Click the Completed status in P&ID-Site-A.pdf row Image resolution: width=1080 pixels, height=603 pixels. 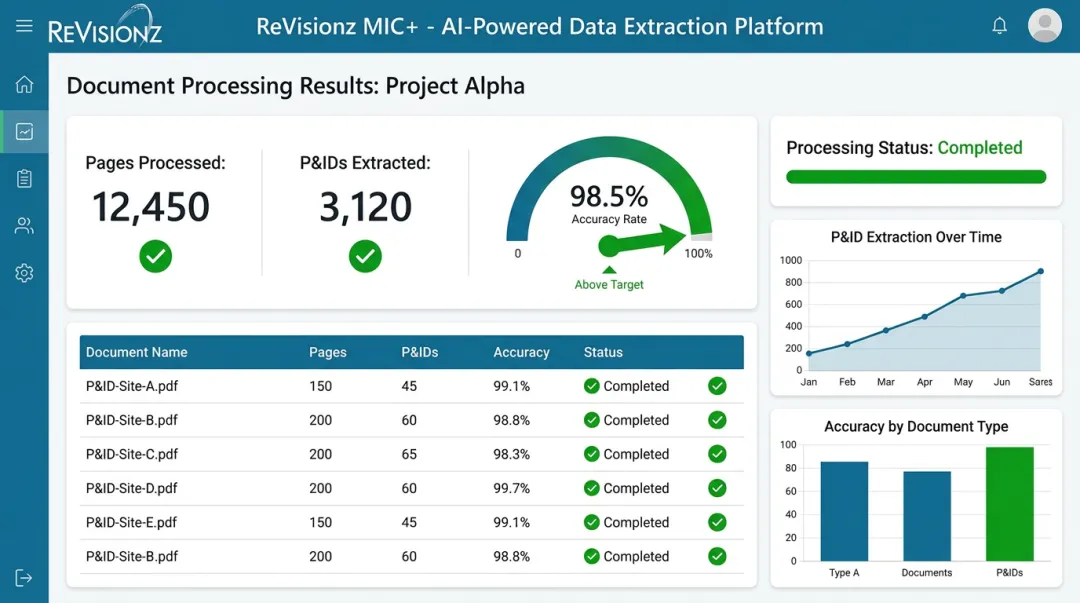coord(636,386)
